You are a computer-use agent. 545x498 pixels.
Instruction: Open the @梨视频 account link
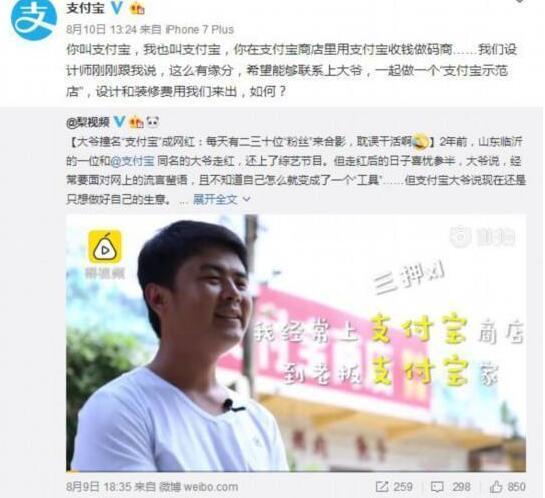click(x=88, y=122)
